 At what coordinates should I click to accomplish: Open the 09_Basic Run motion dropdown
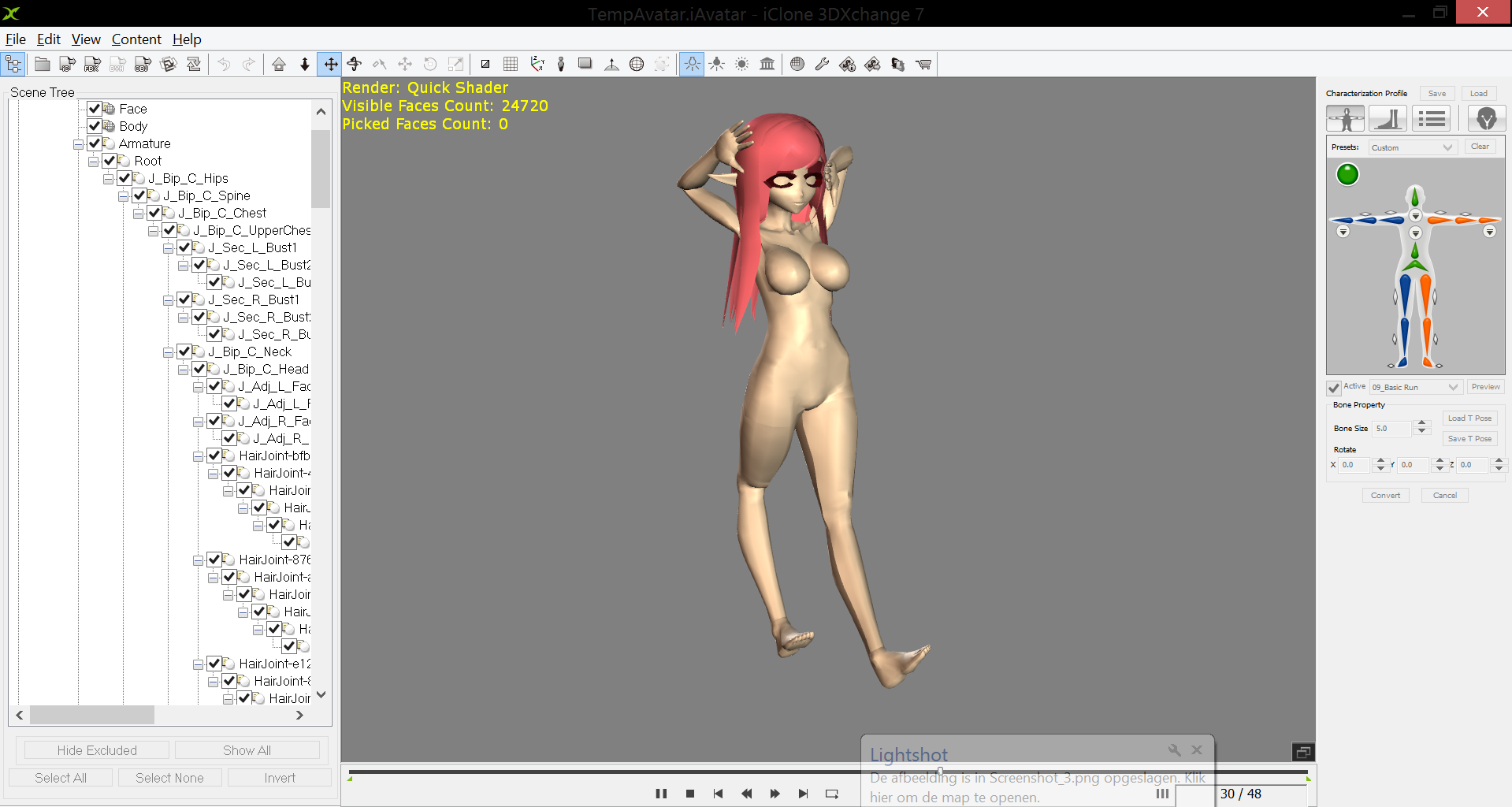pyautogui.click(x=1416, y=387)
